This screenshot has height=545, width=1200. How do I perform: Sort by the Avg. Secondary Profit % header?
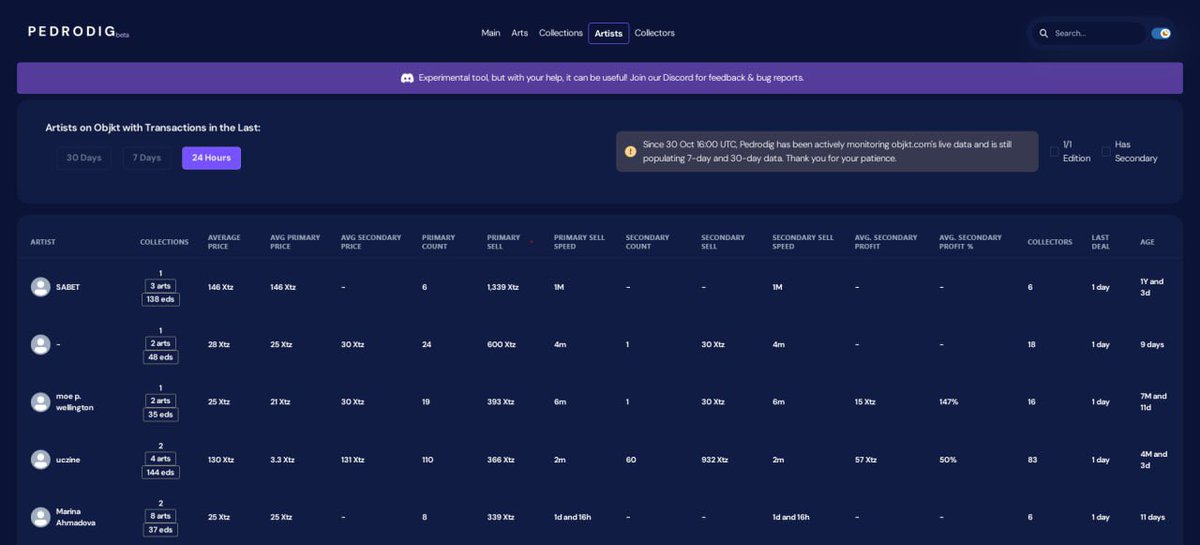970,242
